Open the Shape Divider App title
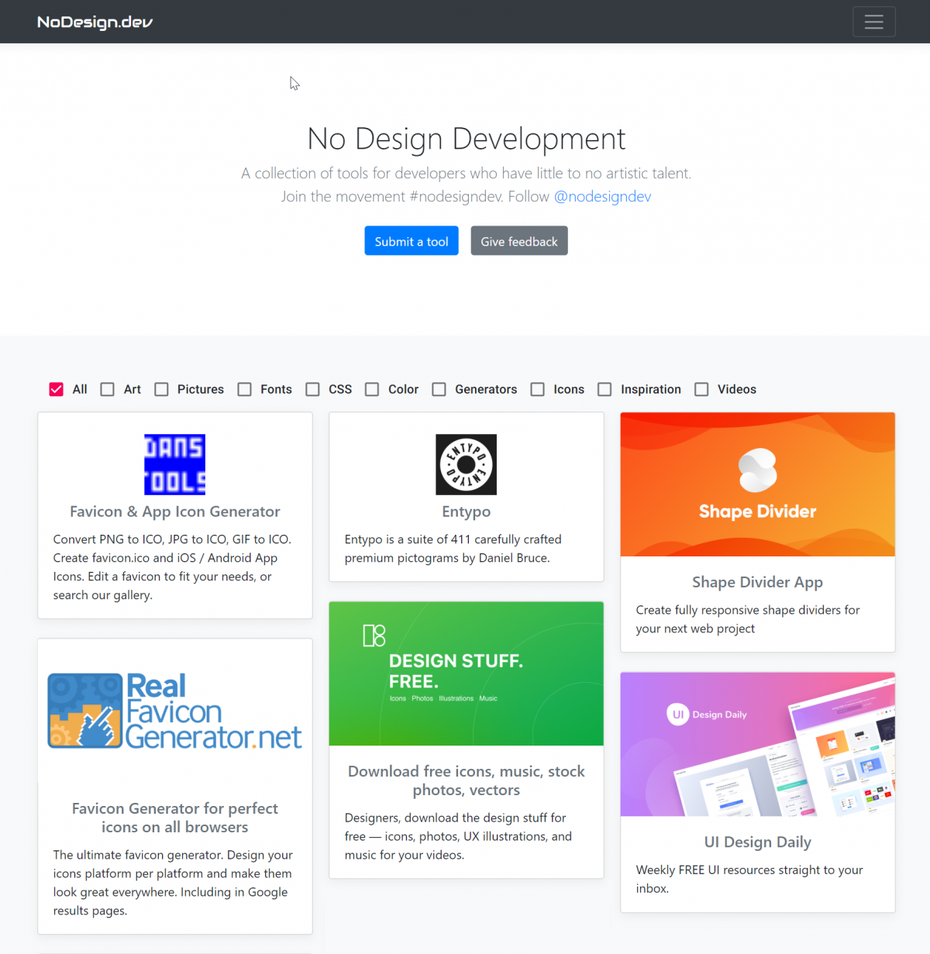The image size is (930, 954). click(x=757, y=582)
